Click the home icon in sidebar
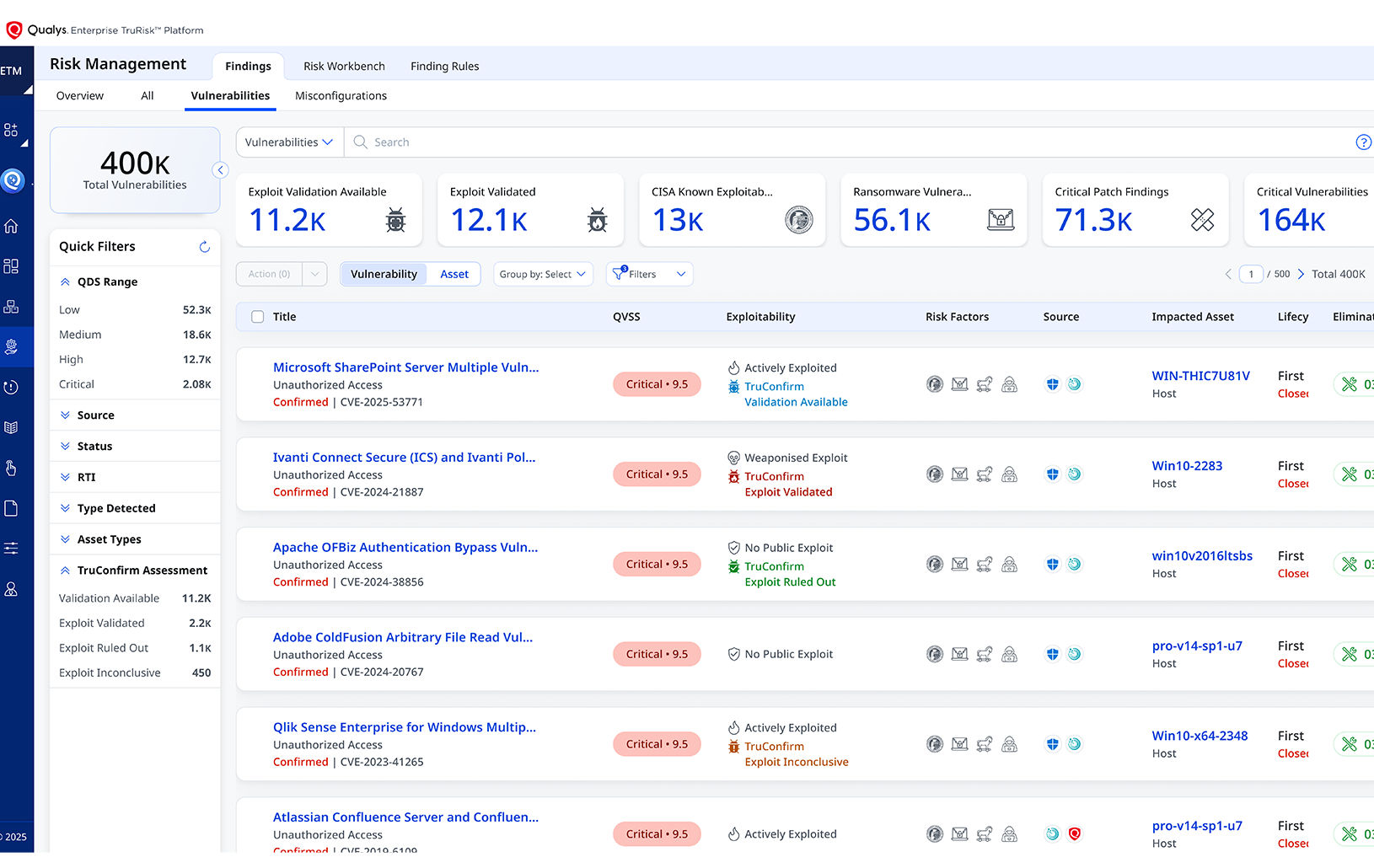1374x868 pixels. [11, 226]
